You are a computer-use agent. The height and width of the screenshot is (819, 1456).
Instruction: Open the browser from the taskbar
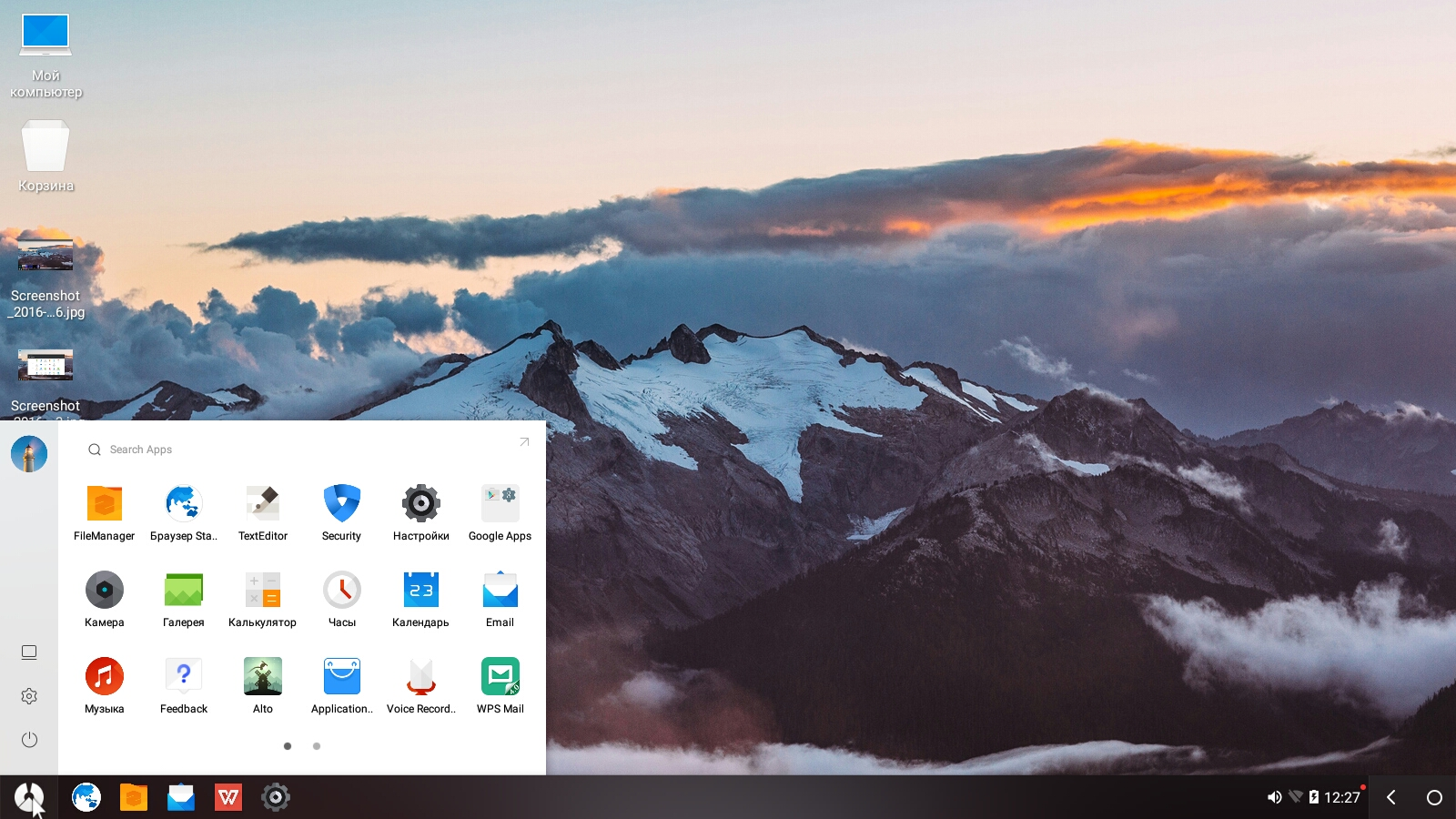point(86,797)
